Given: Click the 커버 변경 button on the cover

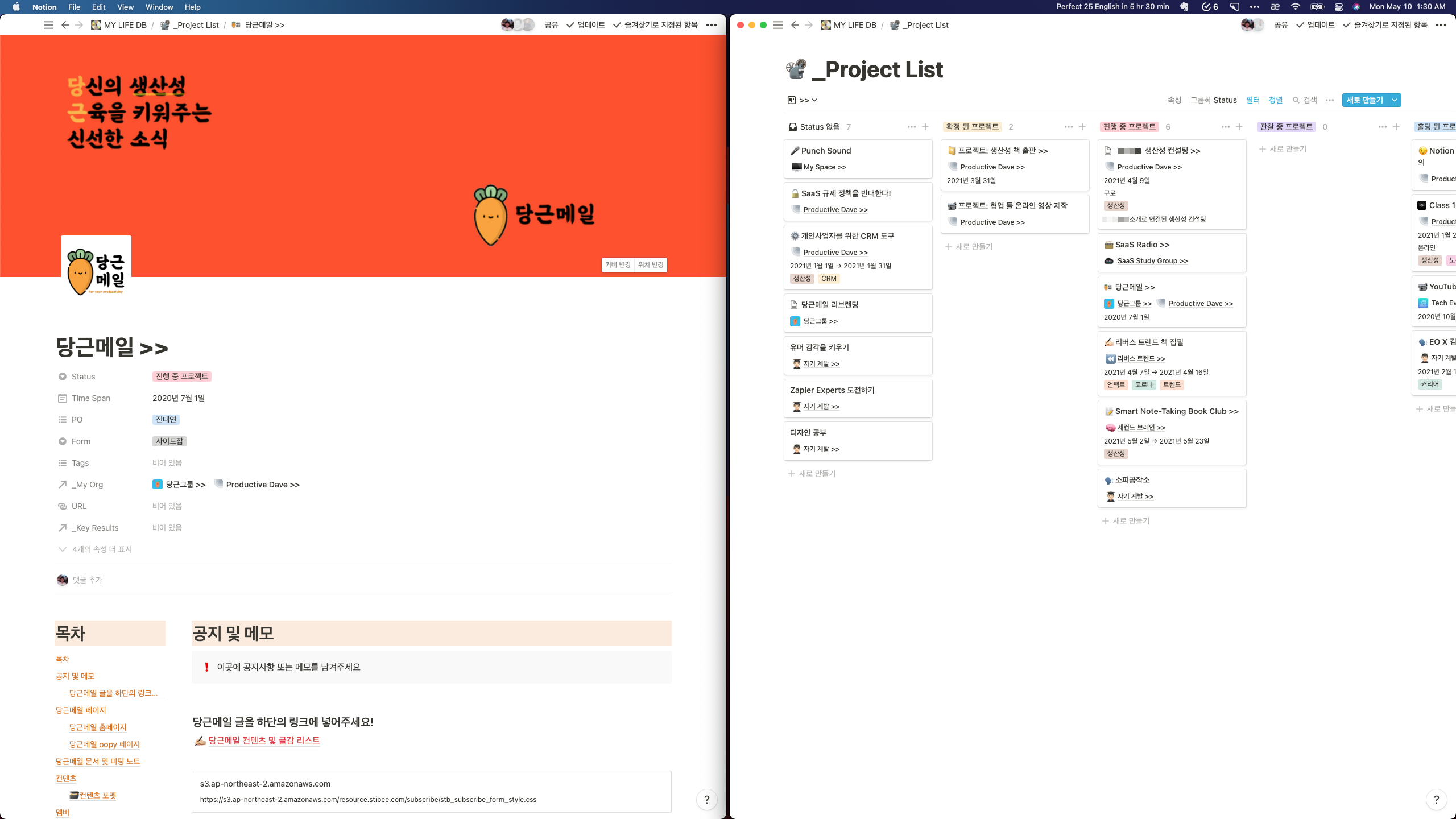Looking at the screenshot, I should (618, 265).
